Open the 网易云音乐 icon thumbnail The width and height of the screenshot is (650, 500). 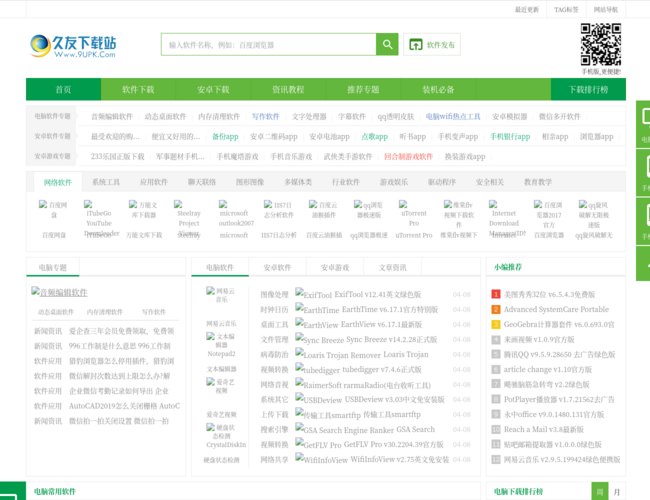pos(221,295)
